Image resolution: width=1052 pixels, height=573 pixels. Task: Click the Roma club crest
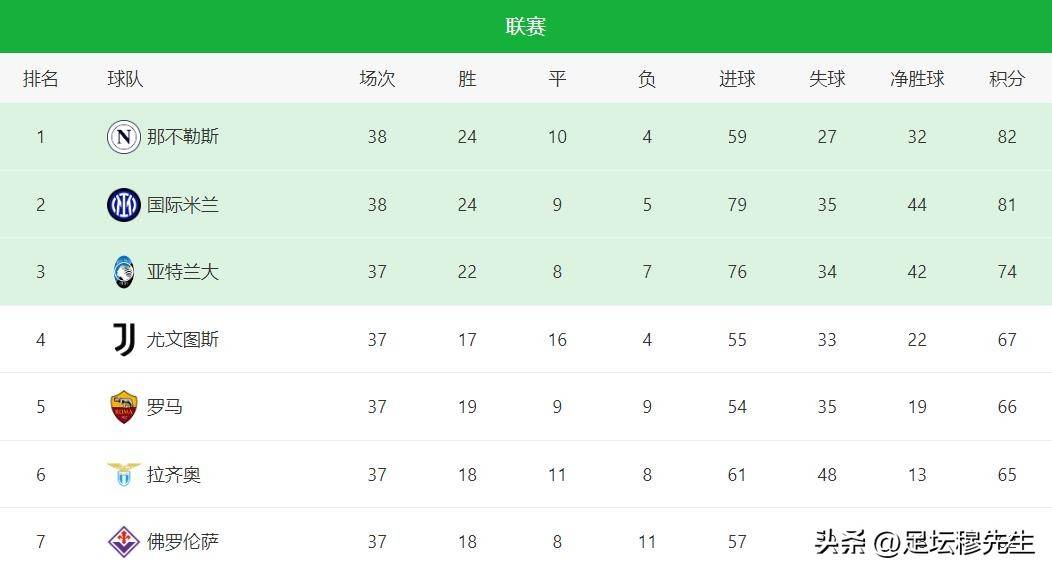tap(123, 407)
